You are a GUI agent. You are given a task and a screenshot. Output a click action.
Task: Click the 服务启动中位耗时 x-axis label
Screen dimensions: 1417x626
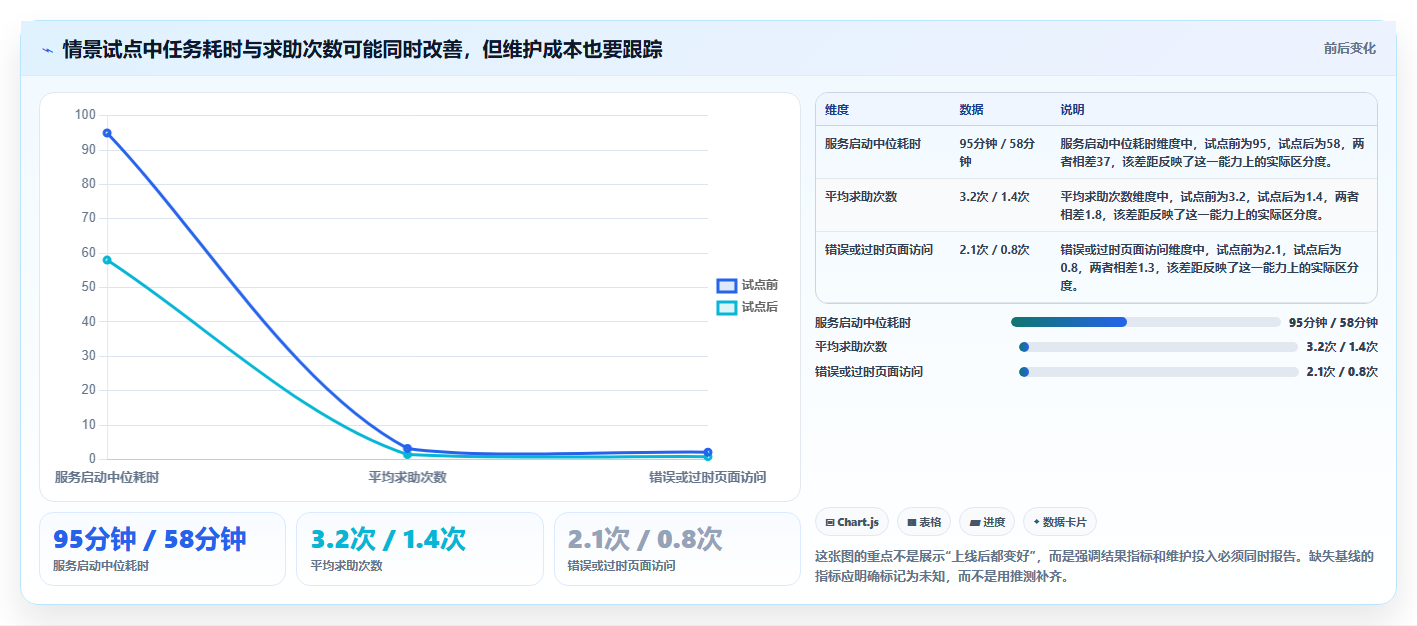107,477
